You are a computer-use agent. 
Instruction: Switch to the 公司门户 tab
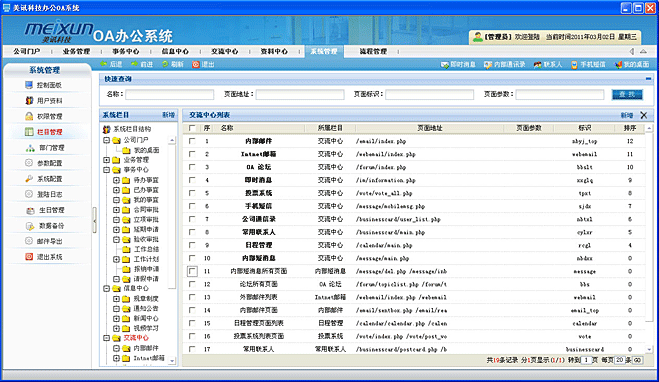26,51
